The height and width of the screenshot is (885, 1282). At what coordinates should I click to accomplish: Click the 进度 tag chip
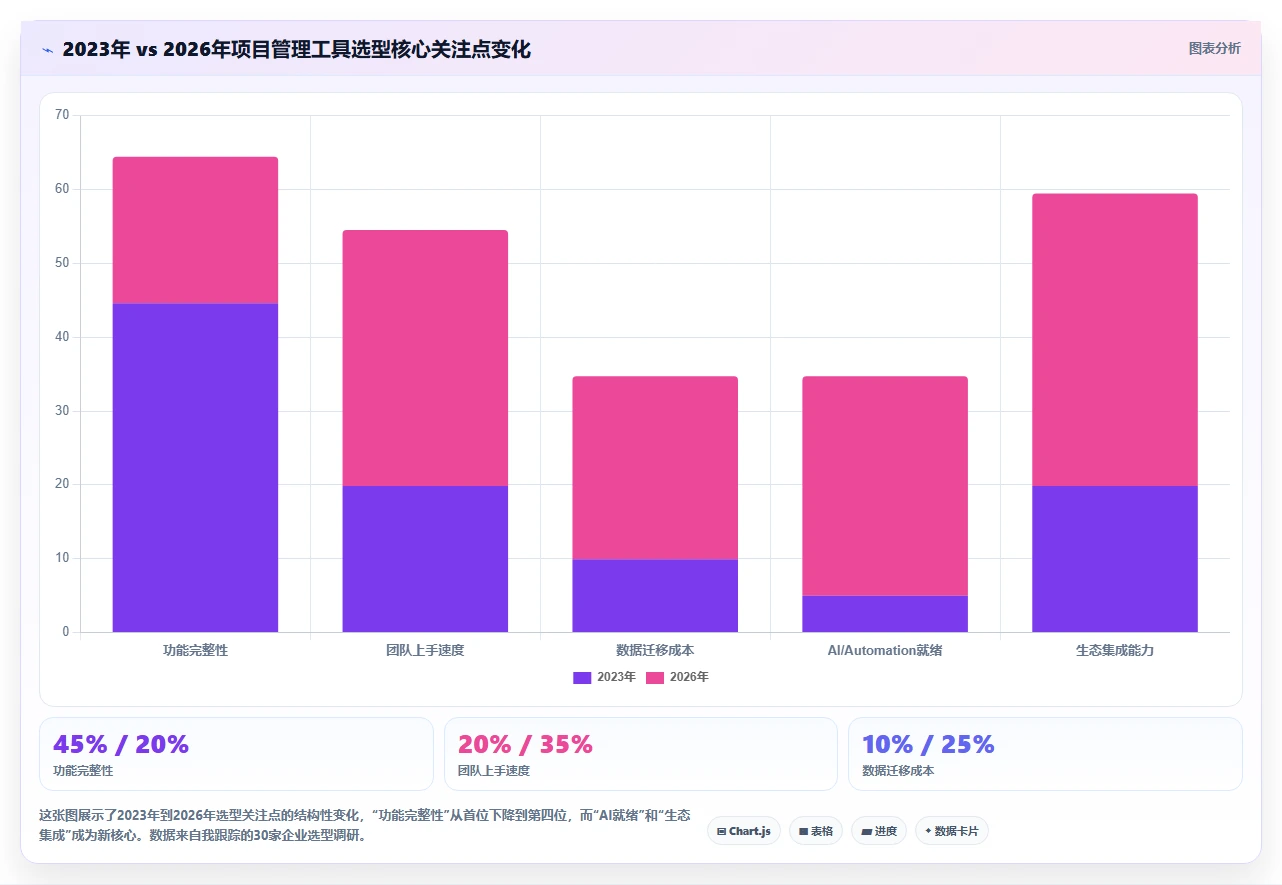[x=879, y=831]
